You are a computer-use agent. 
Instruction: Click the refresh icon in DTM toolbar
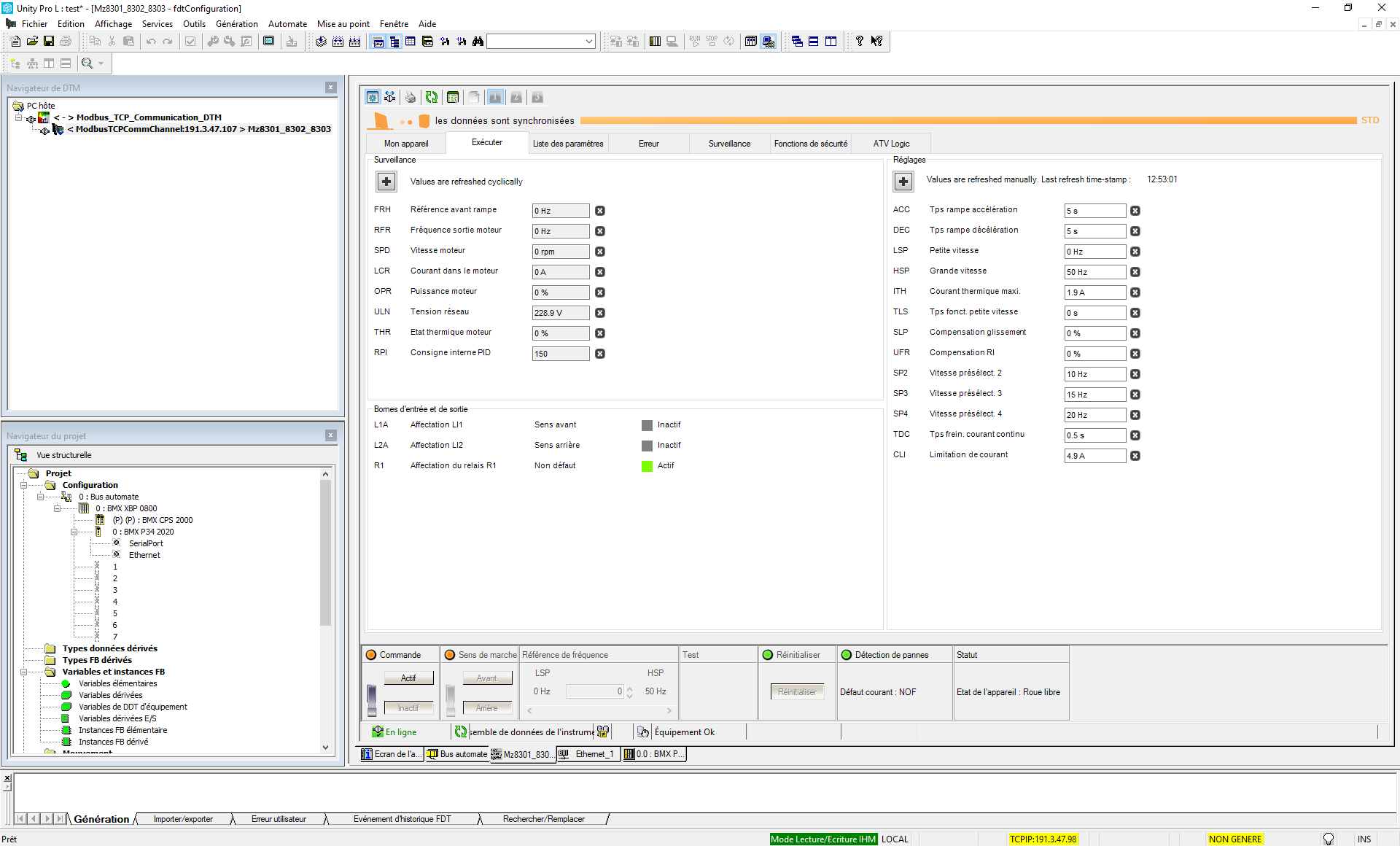point(432,97)
